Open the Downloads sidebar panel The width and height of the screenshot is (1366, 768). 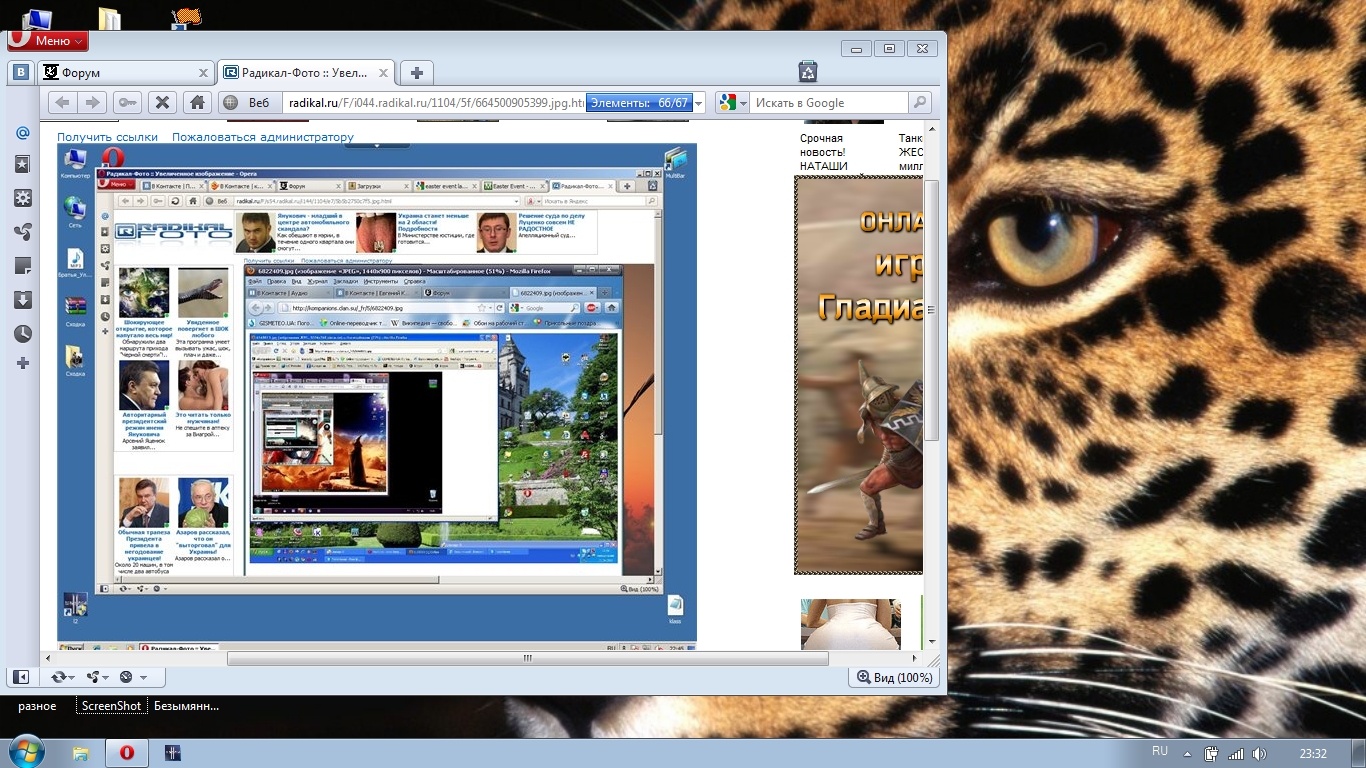[22, 300]
